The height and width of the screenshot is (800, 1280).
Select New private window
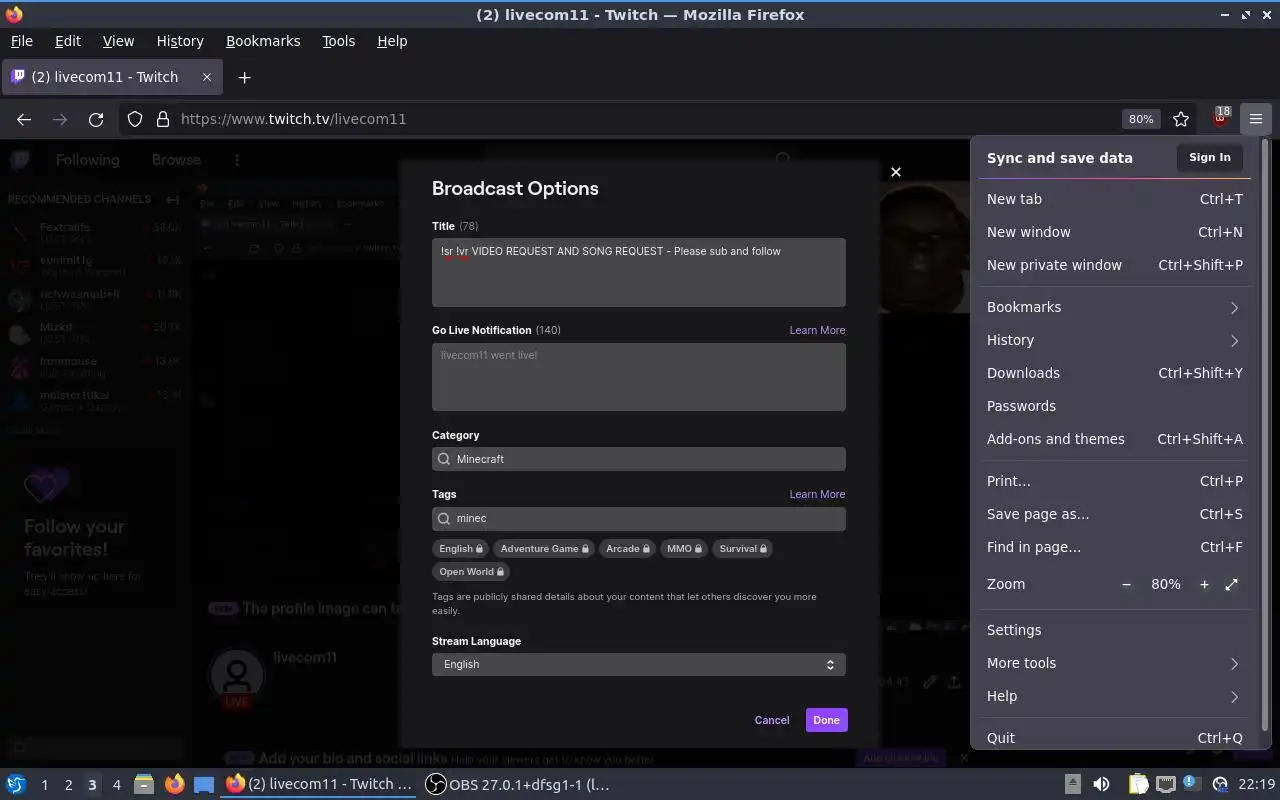[1116, 265]
